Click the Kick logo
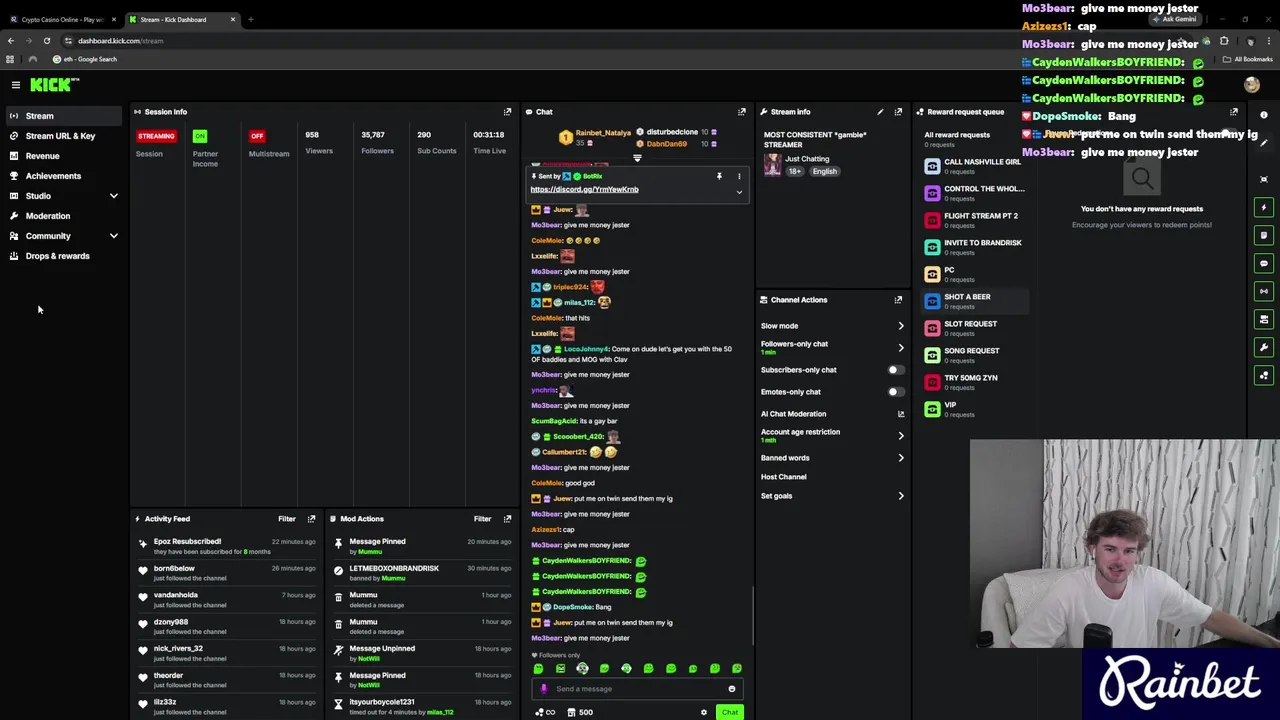The image size is (1280, 720). pos(50,85)
